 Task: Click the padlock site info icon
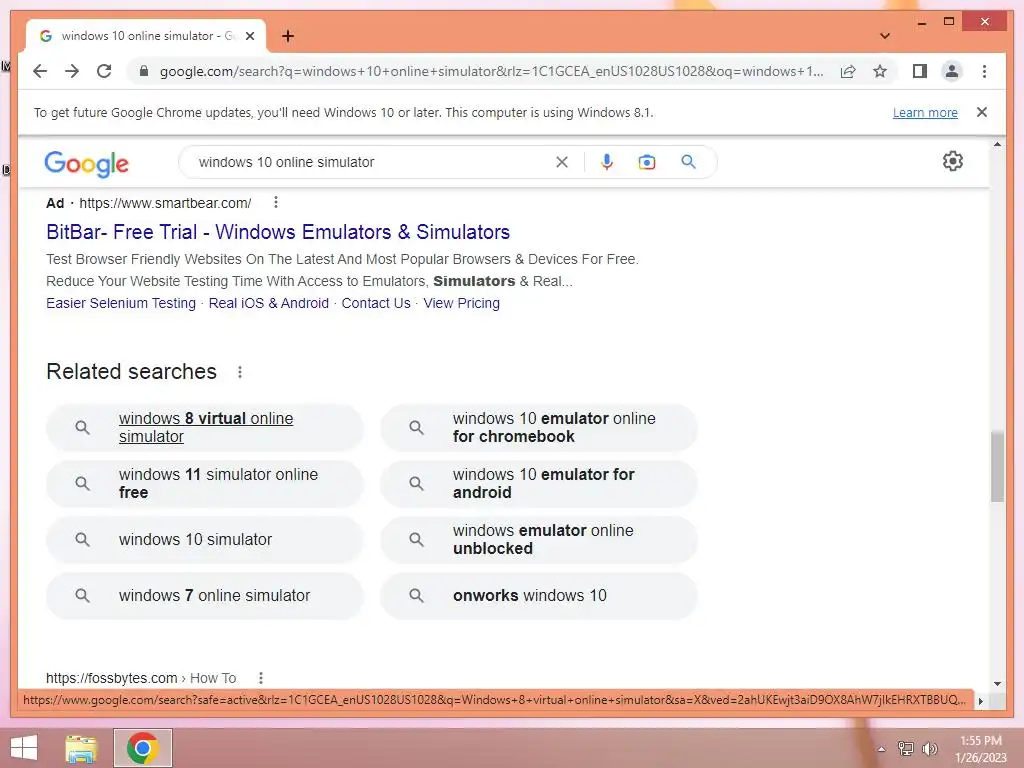point(144,71)
